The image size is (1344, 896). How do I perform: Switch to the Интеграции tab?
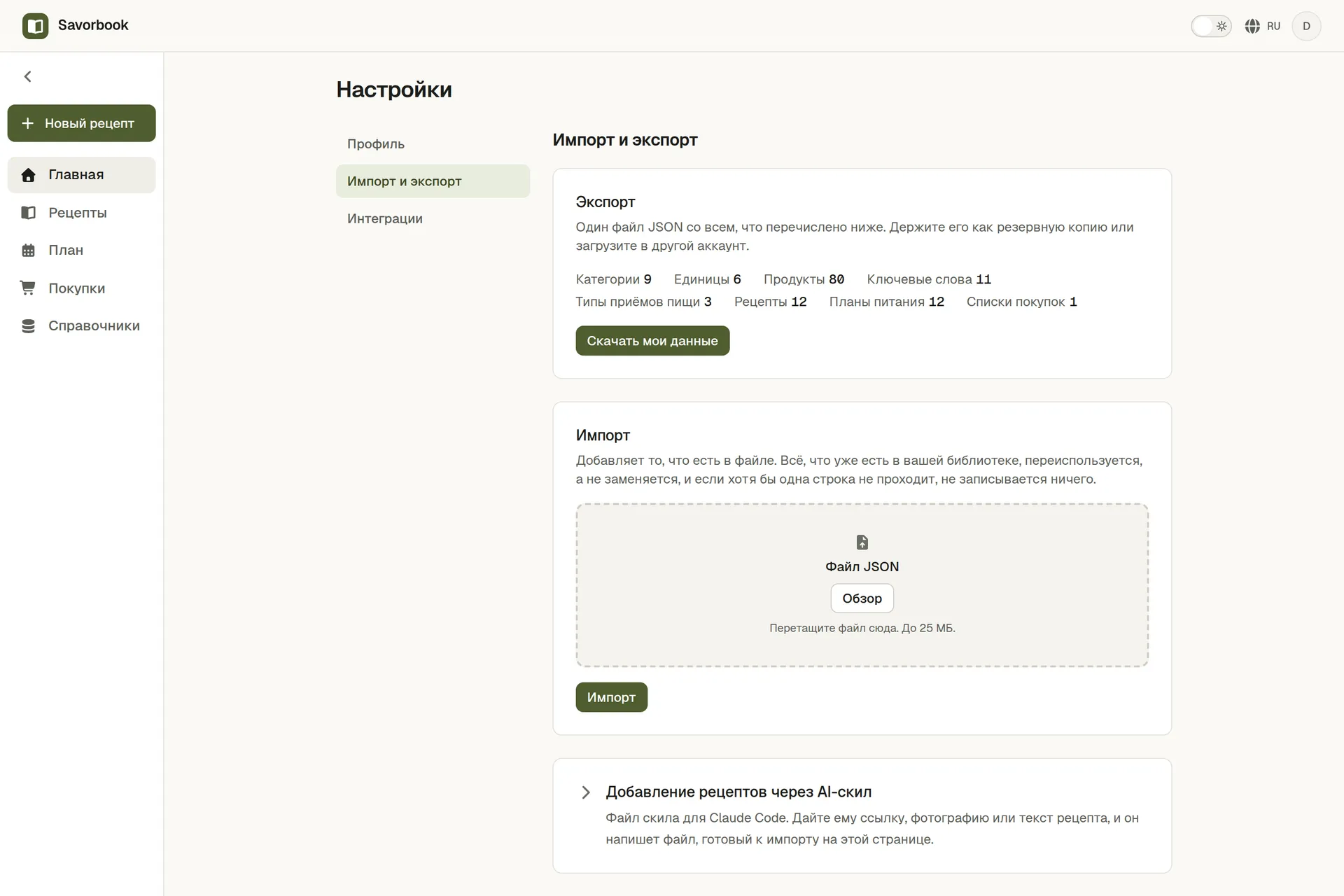pos(433,218)
